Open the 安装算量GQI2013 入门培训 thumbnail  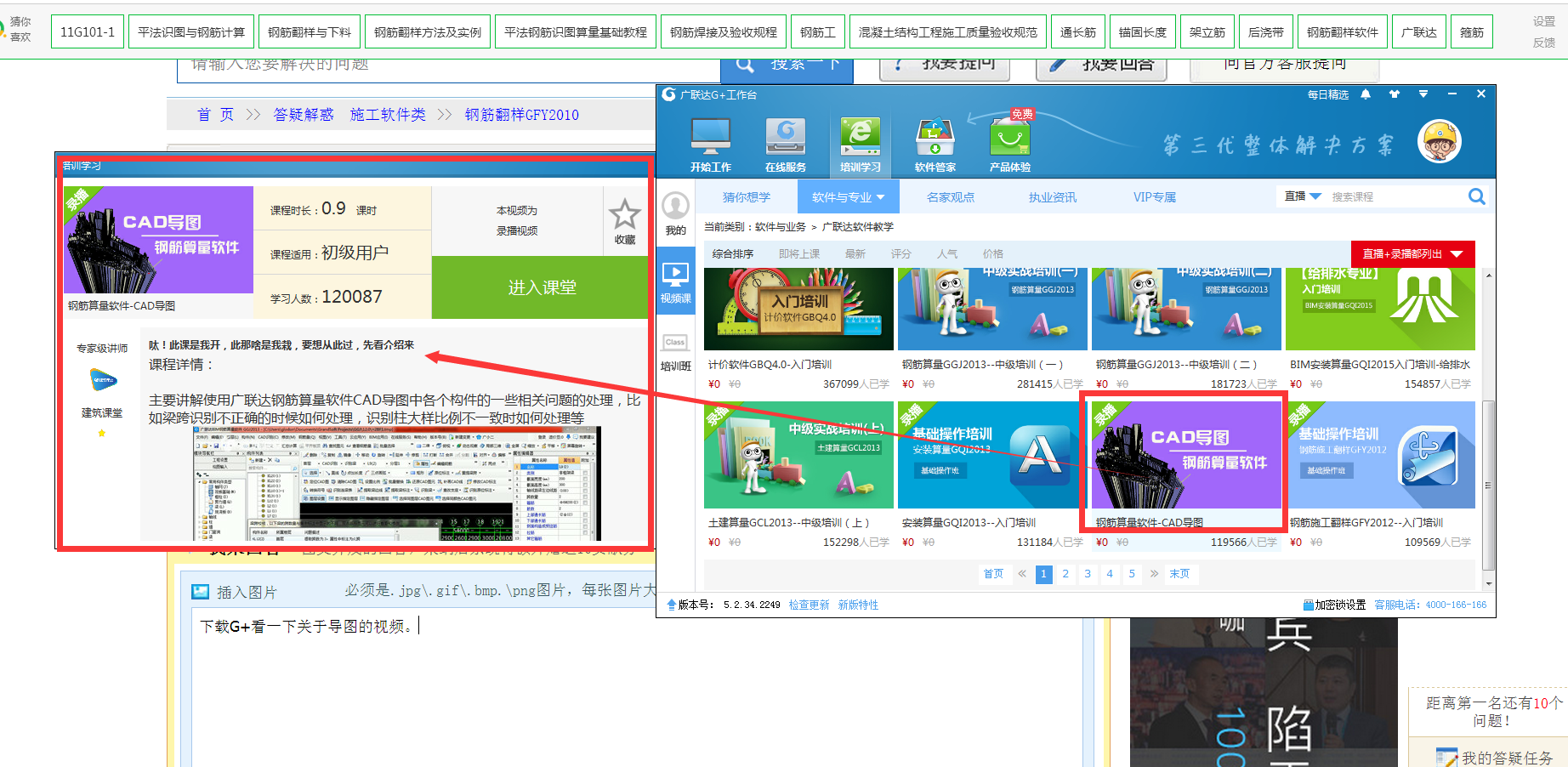[992, 455]
